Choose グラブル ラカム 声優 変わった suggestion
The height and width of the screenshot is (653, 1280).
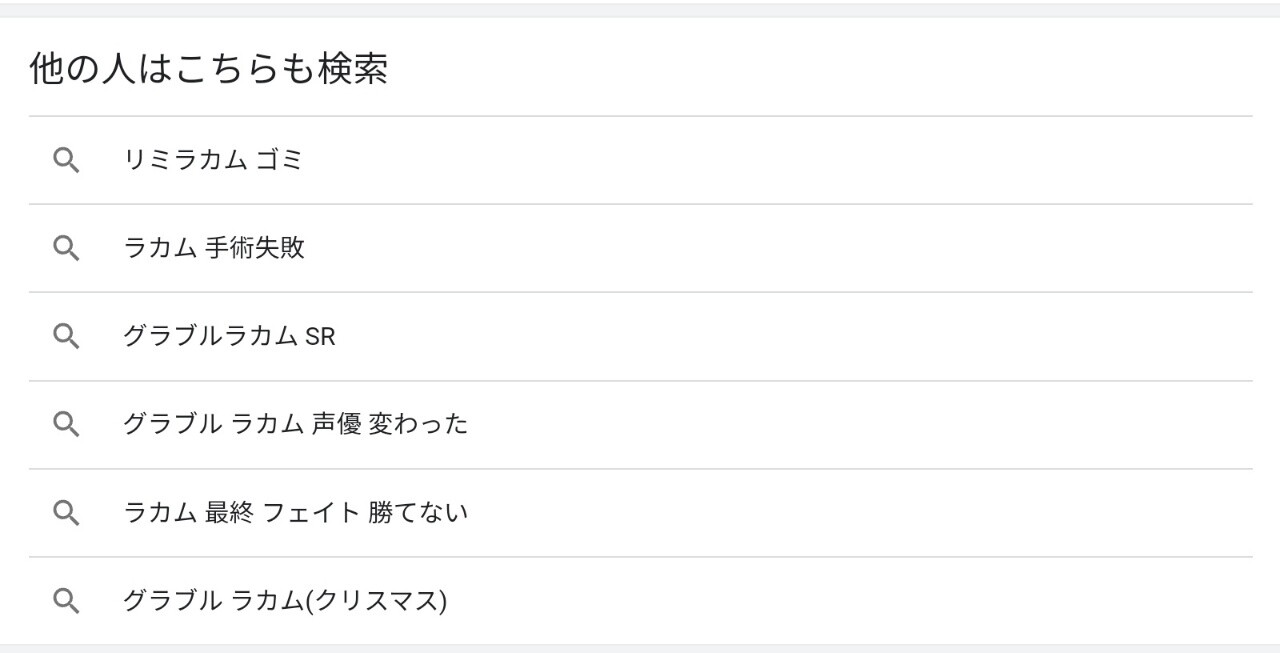(295, 424)
